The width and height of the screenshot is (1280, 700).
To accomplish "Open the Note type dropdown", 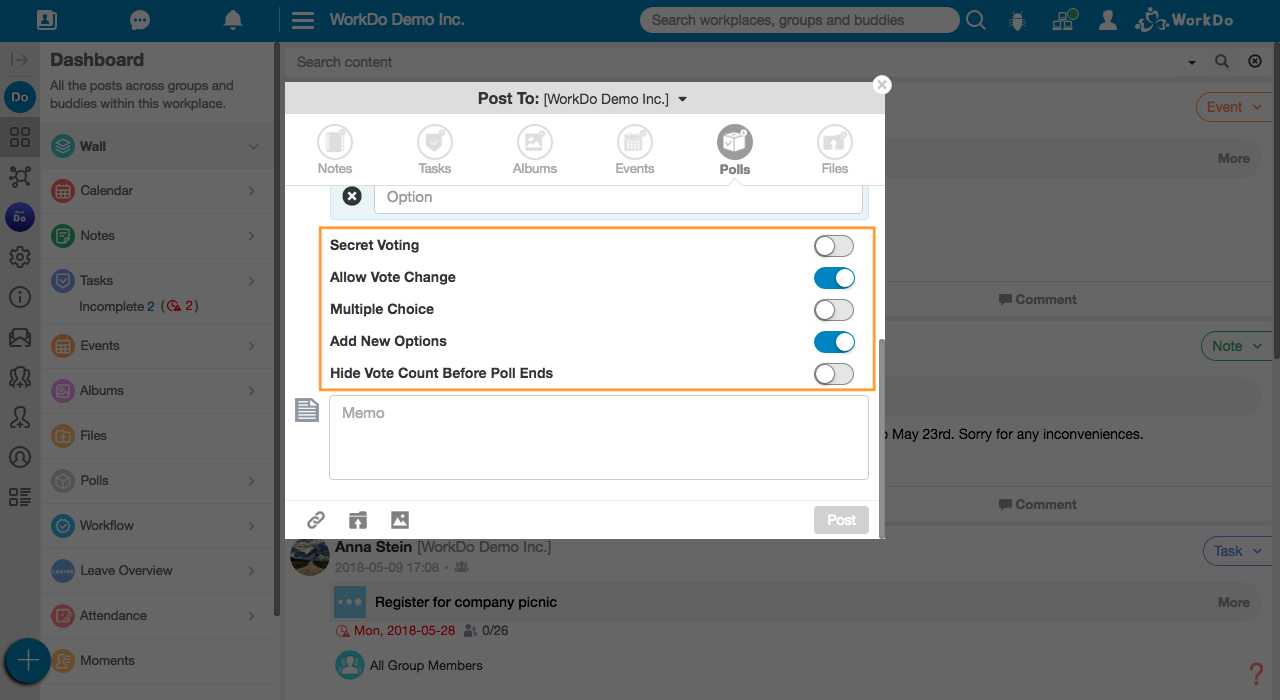I will [x=1236, y=346].
